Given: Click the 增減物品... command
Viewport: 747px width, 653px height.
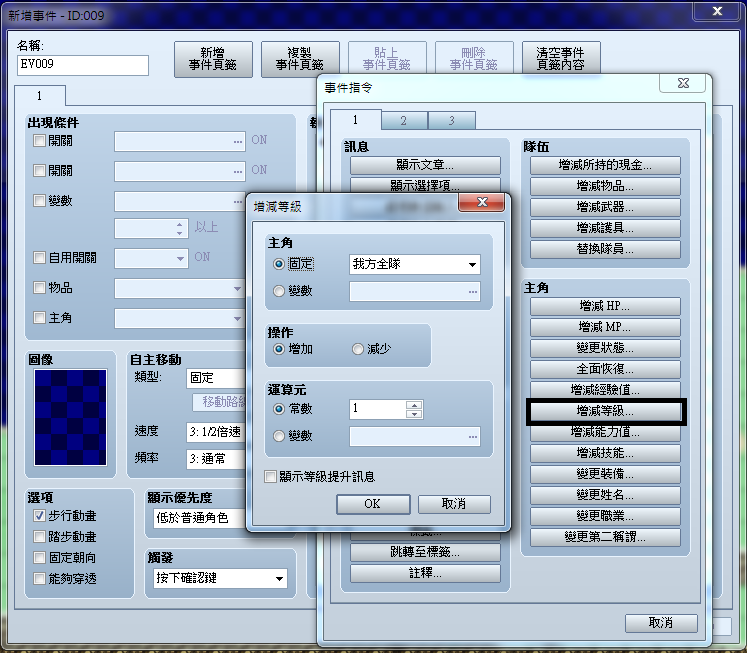Looking at the screenshot, I should click(605, 186).
